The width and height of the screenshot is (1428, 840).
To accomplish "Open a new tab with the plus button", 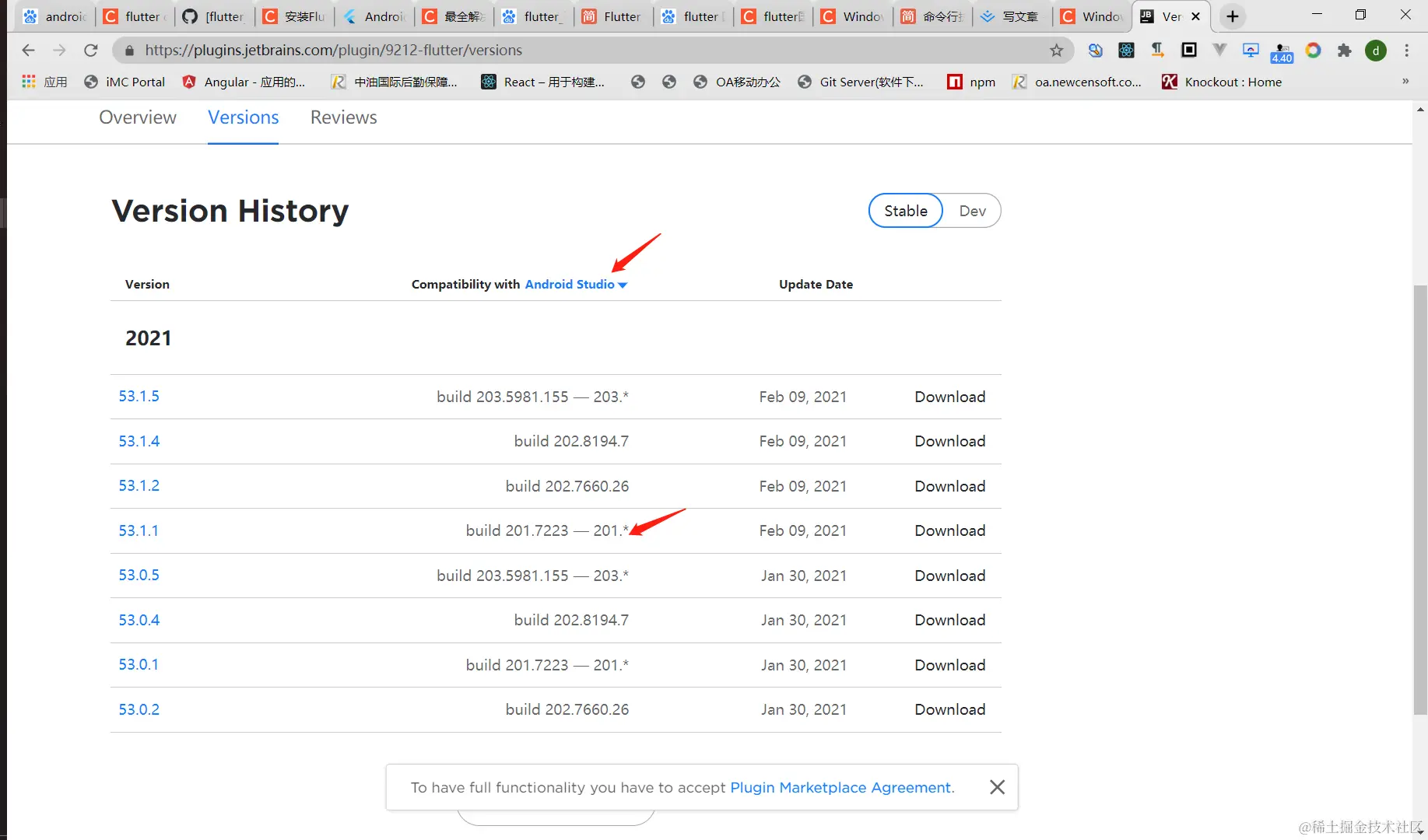I will pos(1233,16).
